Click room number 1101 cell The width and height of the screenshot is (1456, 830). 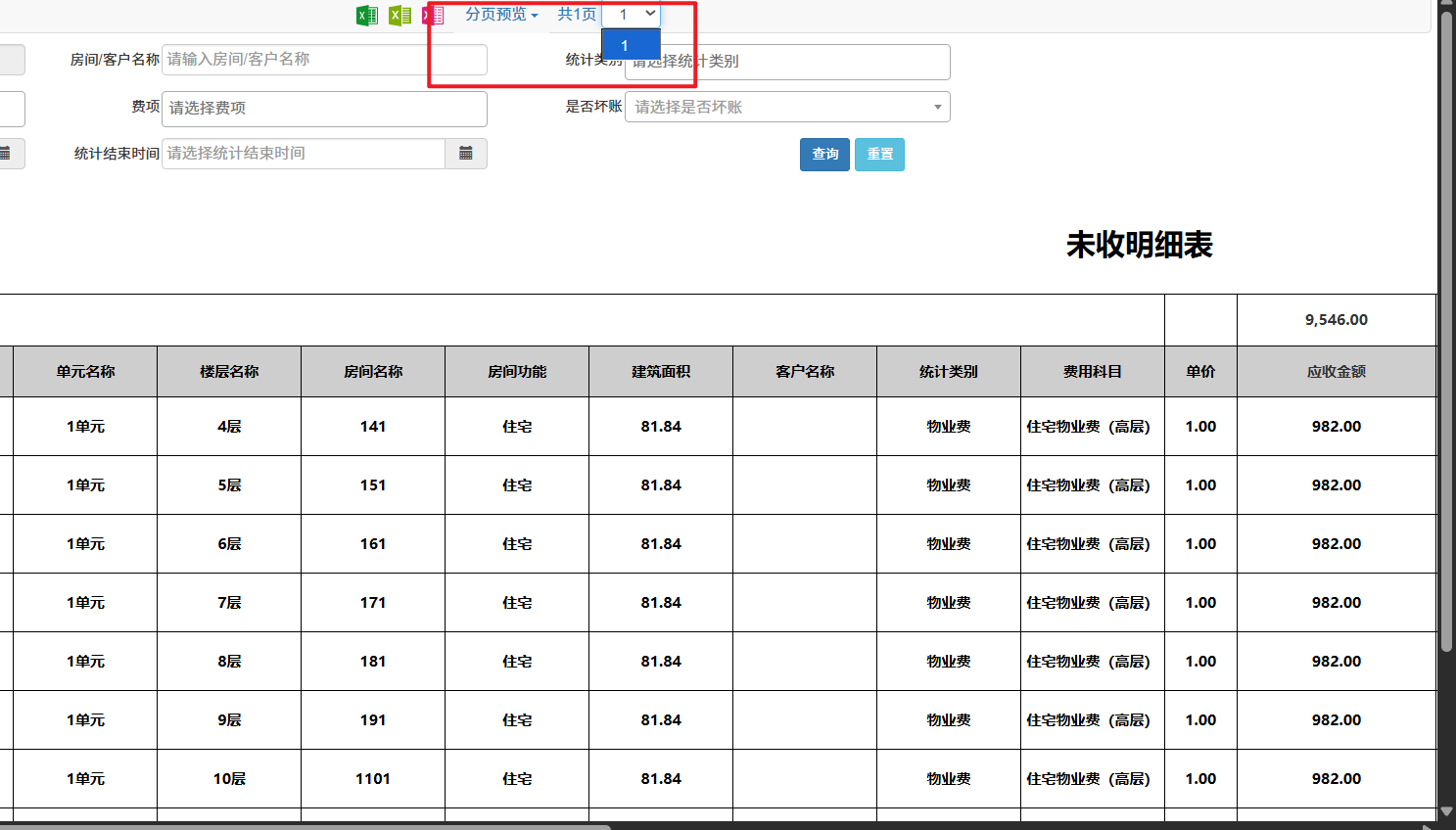373,779
